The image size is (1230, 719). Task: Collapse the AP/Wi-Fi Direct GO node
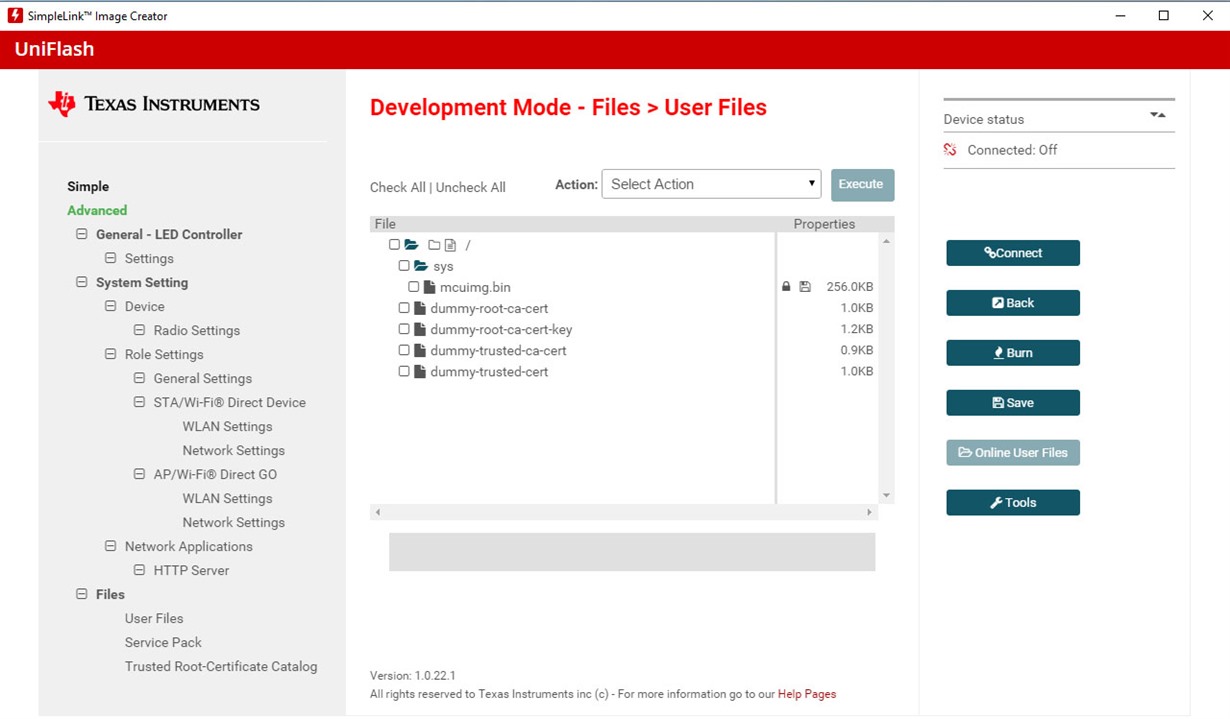tap(140, 474)
